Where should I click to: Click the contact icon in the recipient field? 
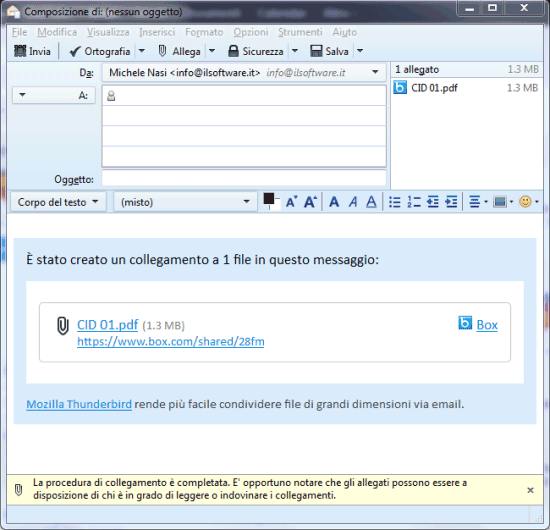point(111,96)
